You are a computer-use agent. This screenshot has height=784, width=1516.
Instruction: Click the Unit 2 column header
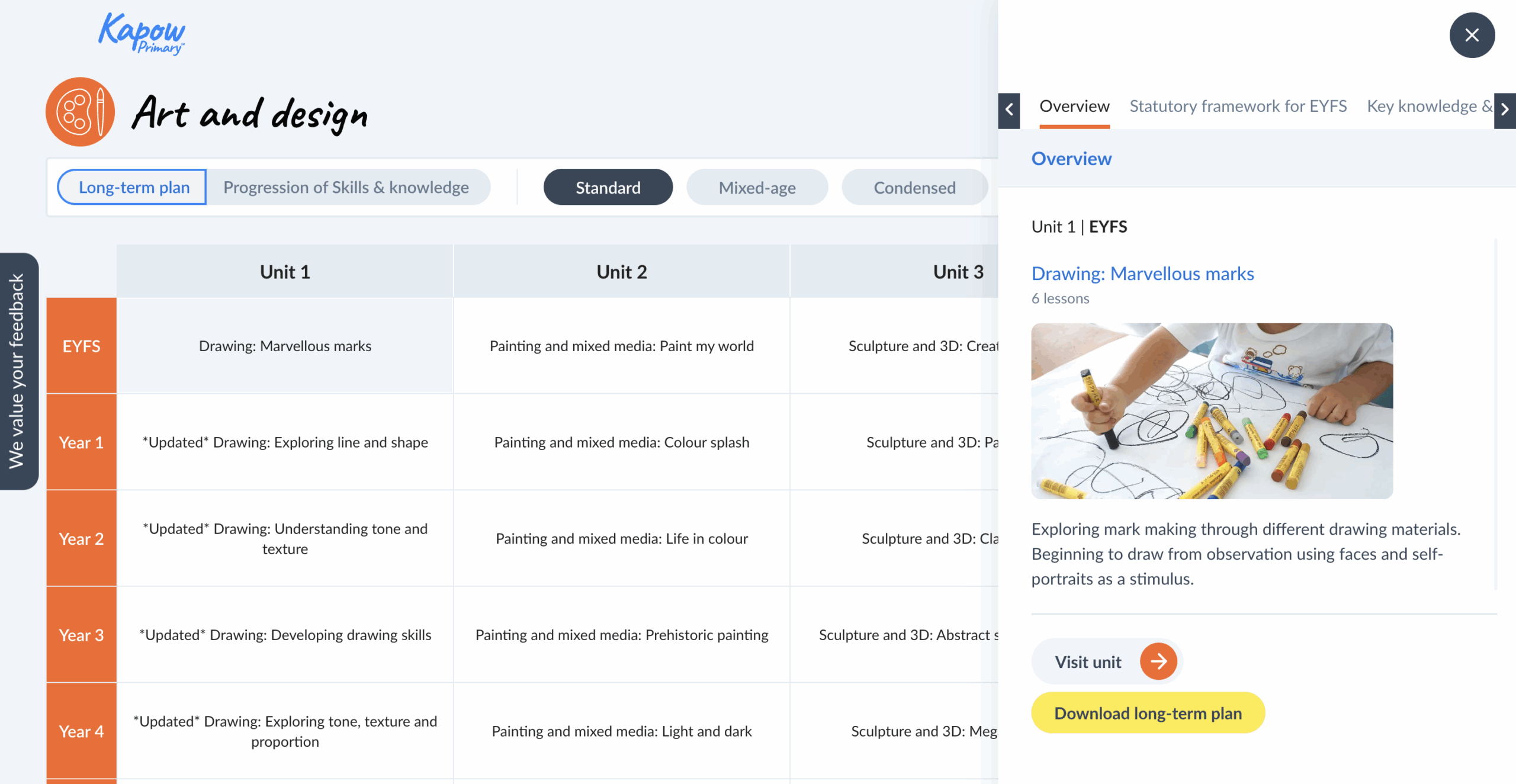pos(621,271)
